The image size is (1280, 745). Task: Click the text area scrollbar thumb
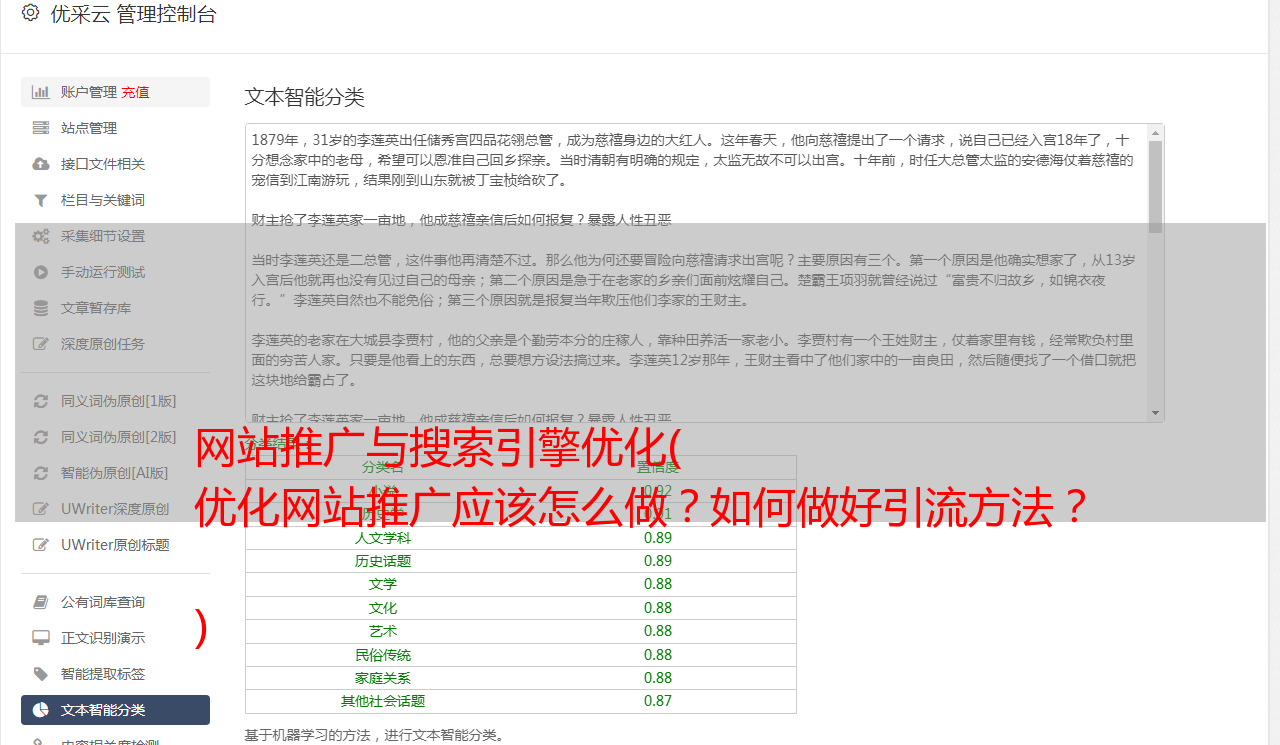(1156, 187)
